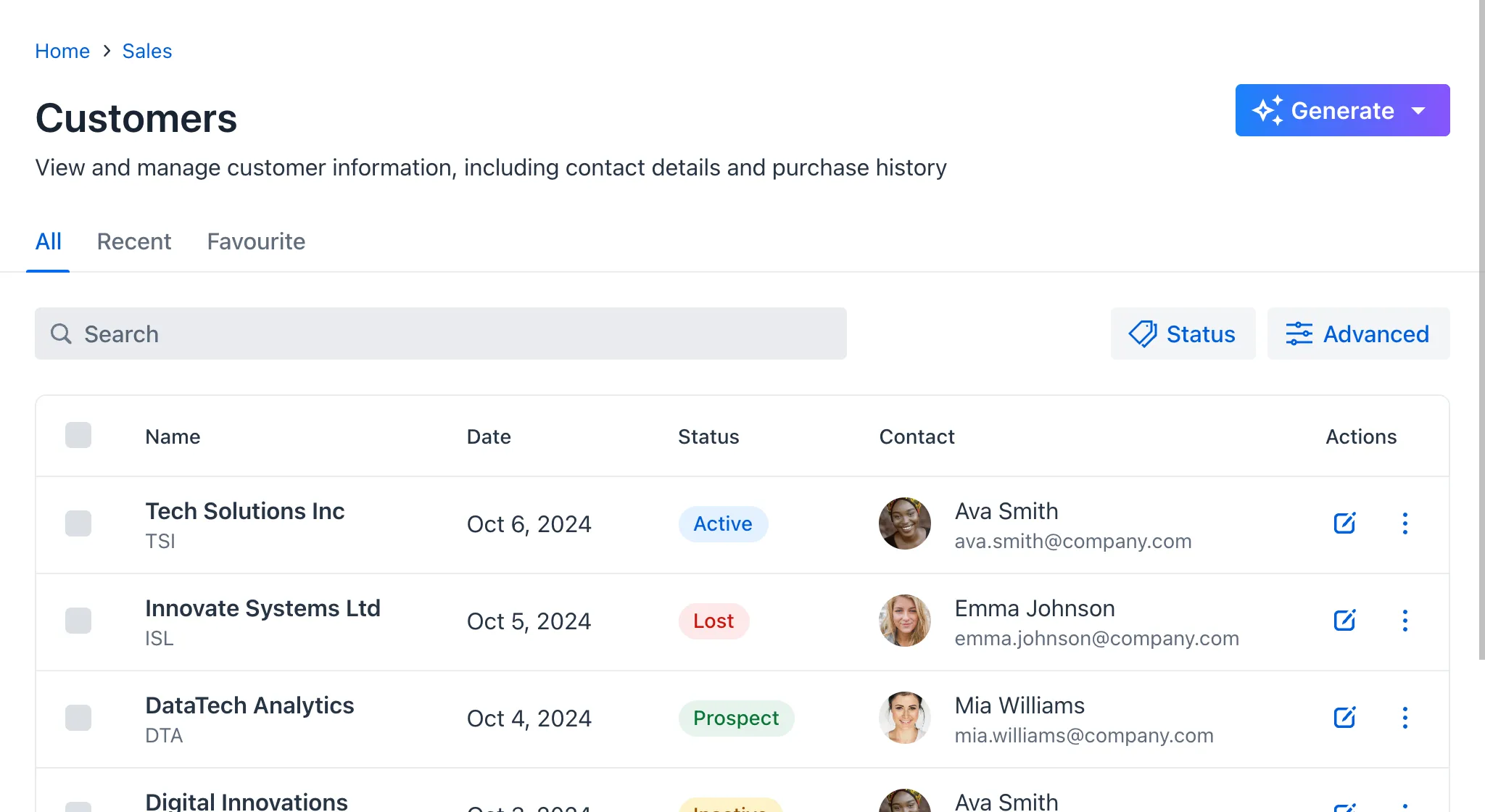Switch to the Favourite tab
Viewport: 1485px width, 812px height.
click(255, 241)
